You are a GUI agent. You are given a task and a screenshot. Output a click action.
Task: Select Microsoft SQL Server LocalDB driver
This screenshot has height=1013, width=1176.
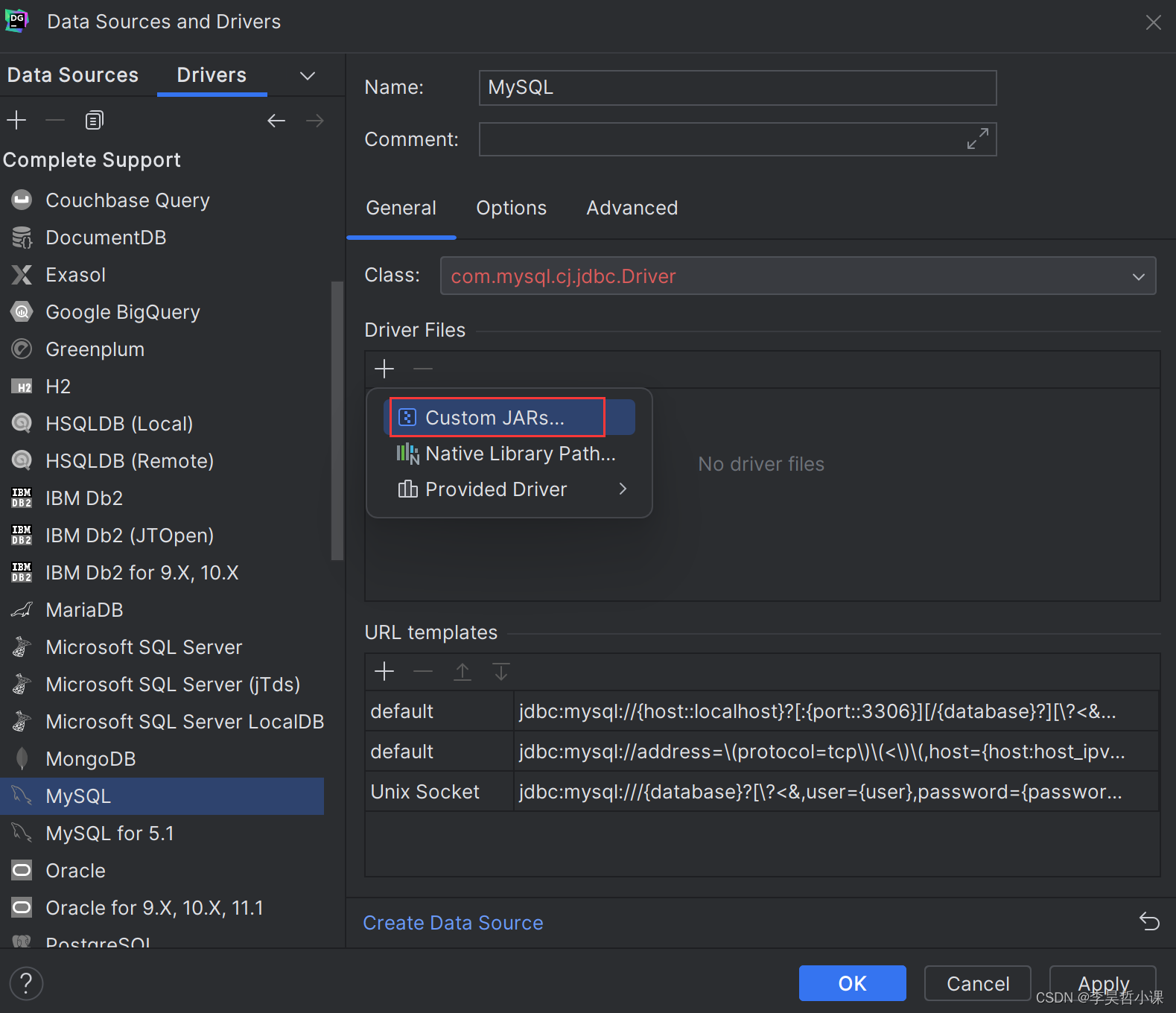click(x=162, y=722)
